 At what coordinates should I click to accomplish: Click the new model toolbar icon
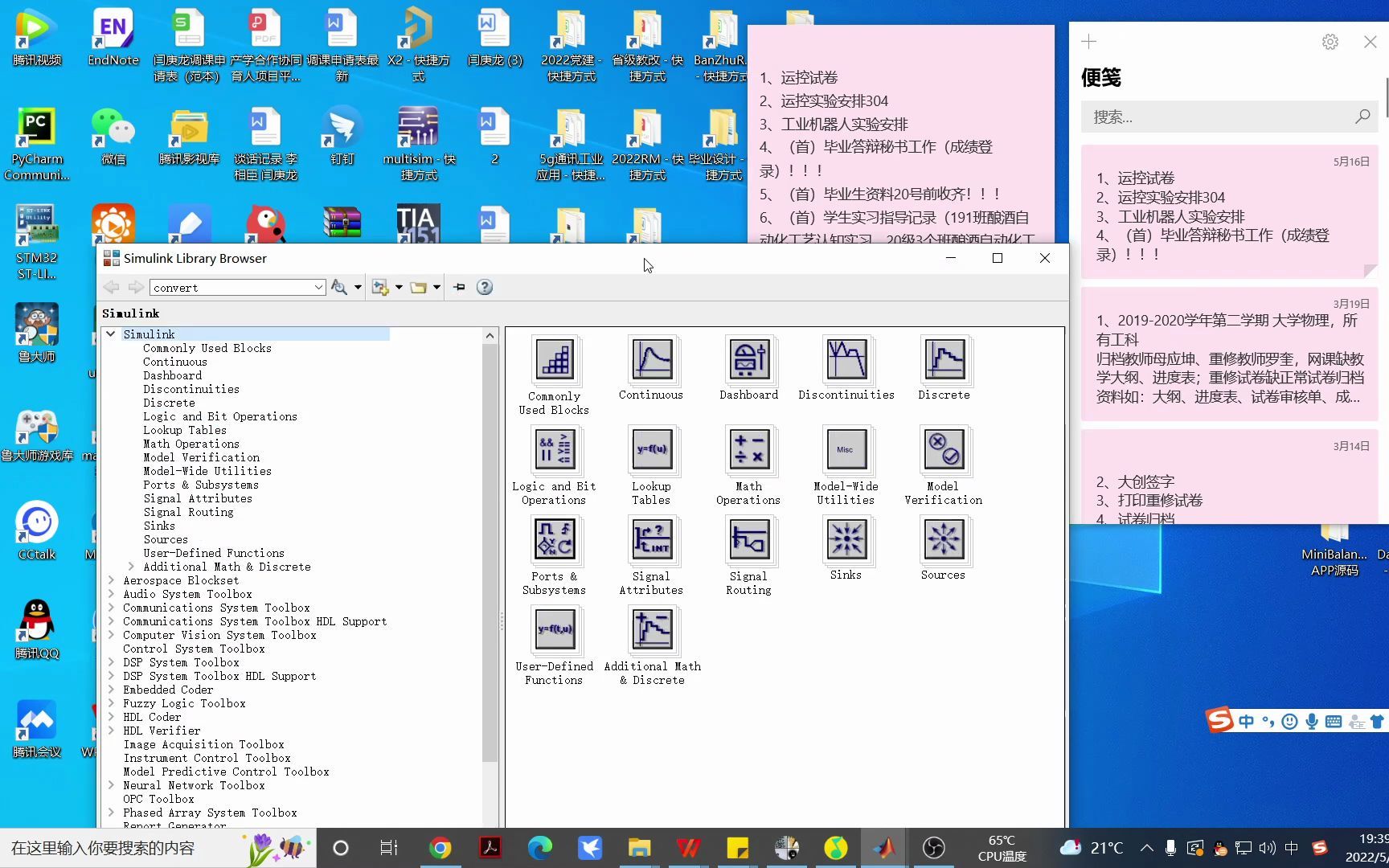380,287
